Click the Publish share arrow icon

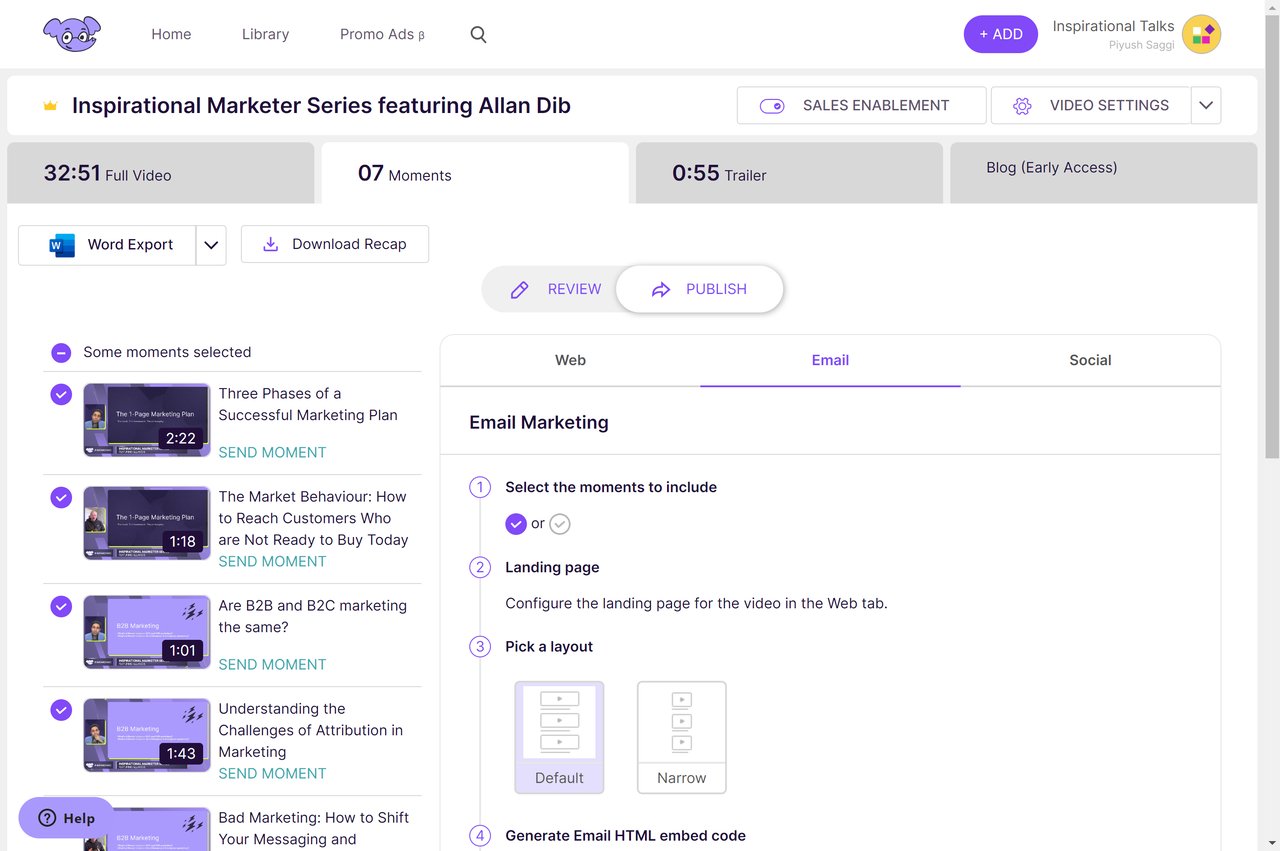click(x=660, y=290)
